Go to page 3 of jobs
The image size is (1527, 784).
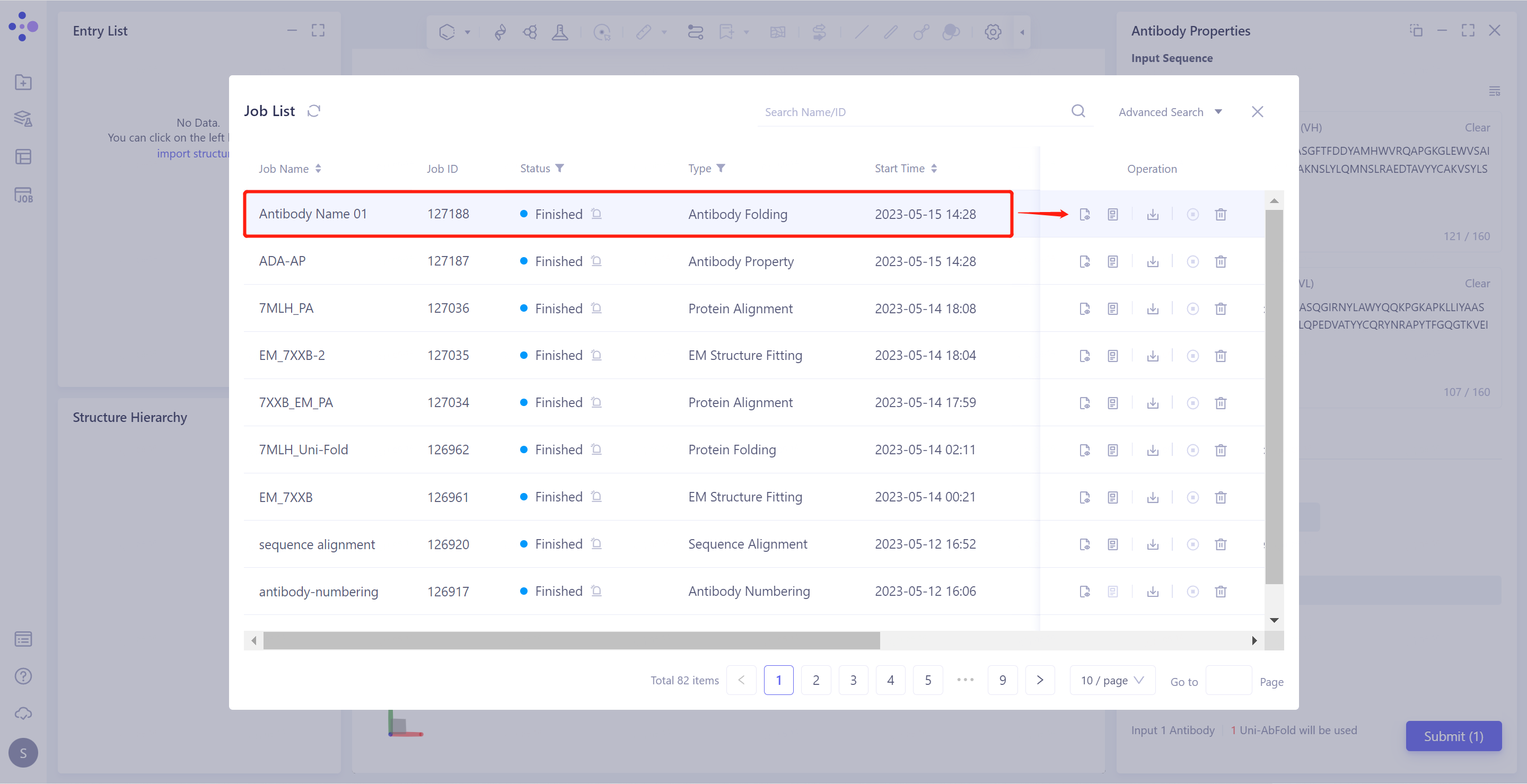coord(853,680)
